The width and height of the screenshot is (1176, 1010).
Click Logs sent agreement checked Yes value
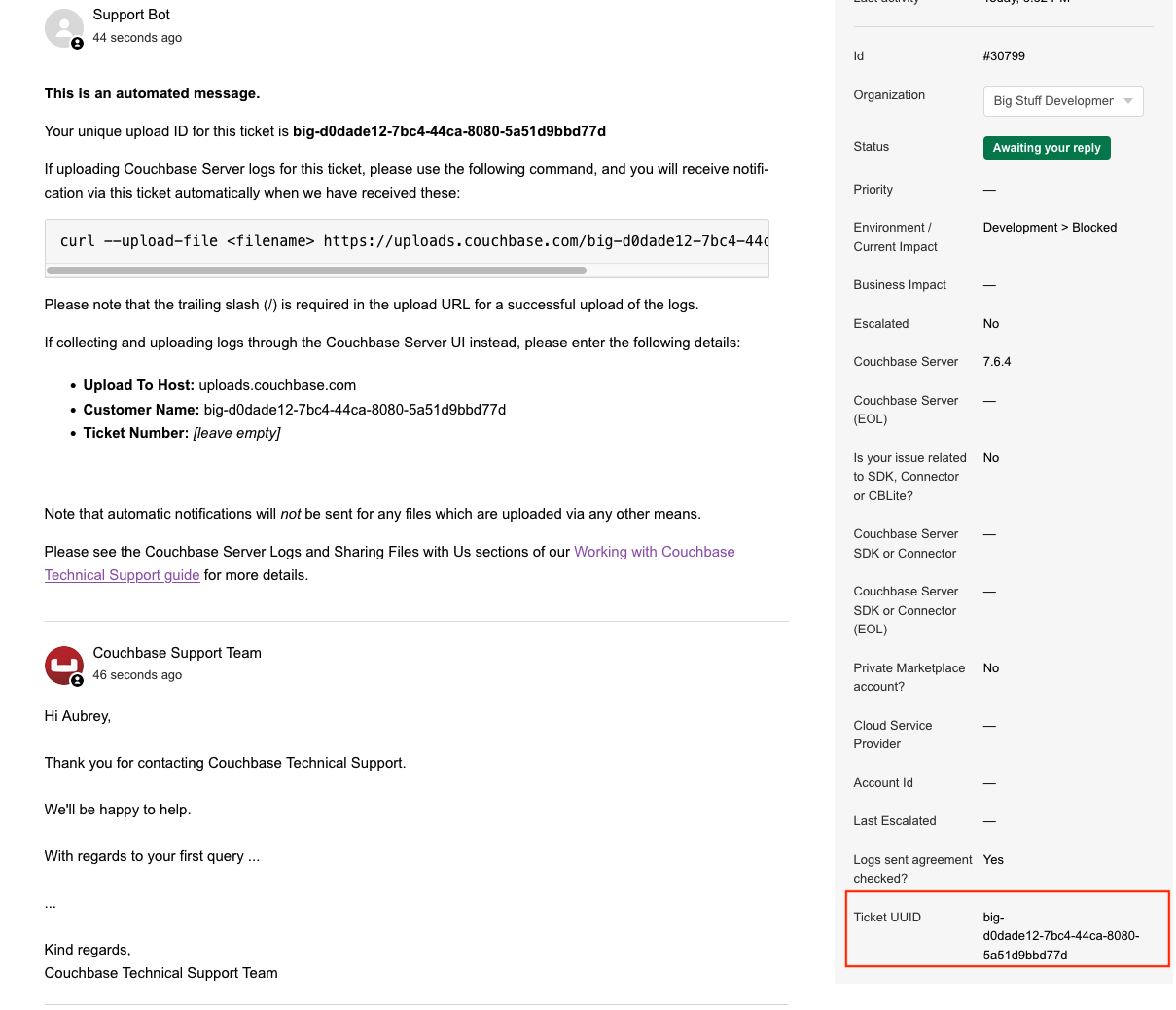pyautogui.click(x=993, y=860)
